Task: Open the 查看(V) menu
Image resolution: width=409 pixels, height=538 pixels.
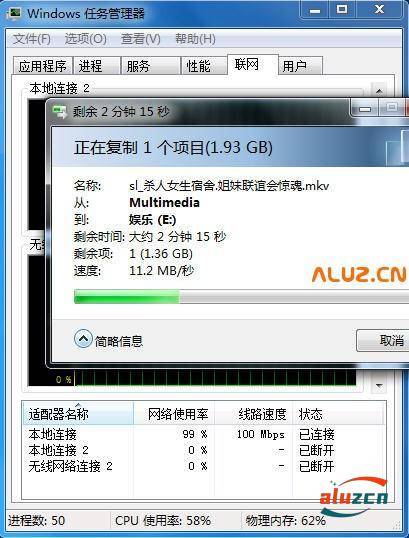Action: click(140, 38)
